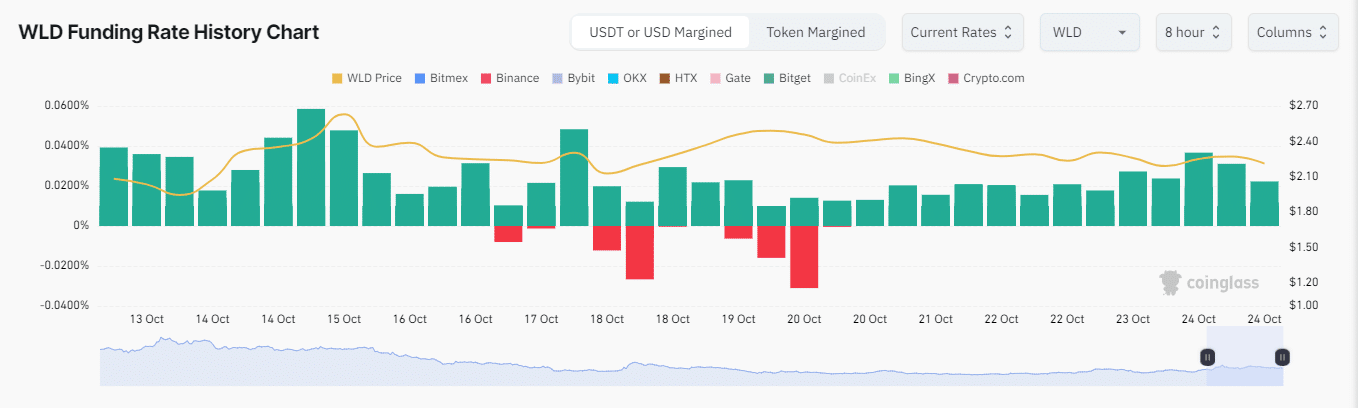Toggle WLD Price legend series
The height and width of the screenshot is (408, 1358).
coord(366,78)
